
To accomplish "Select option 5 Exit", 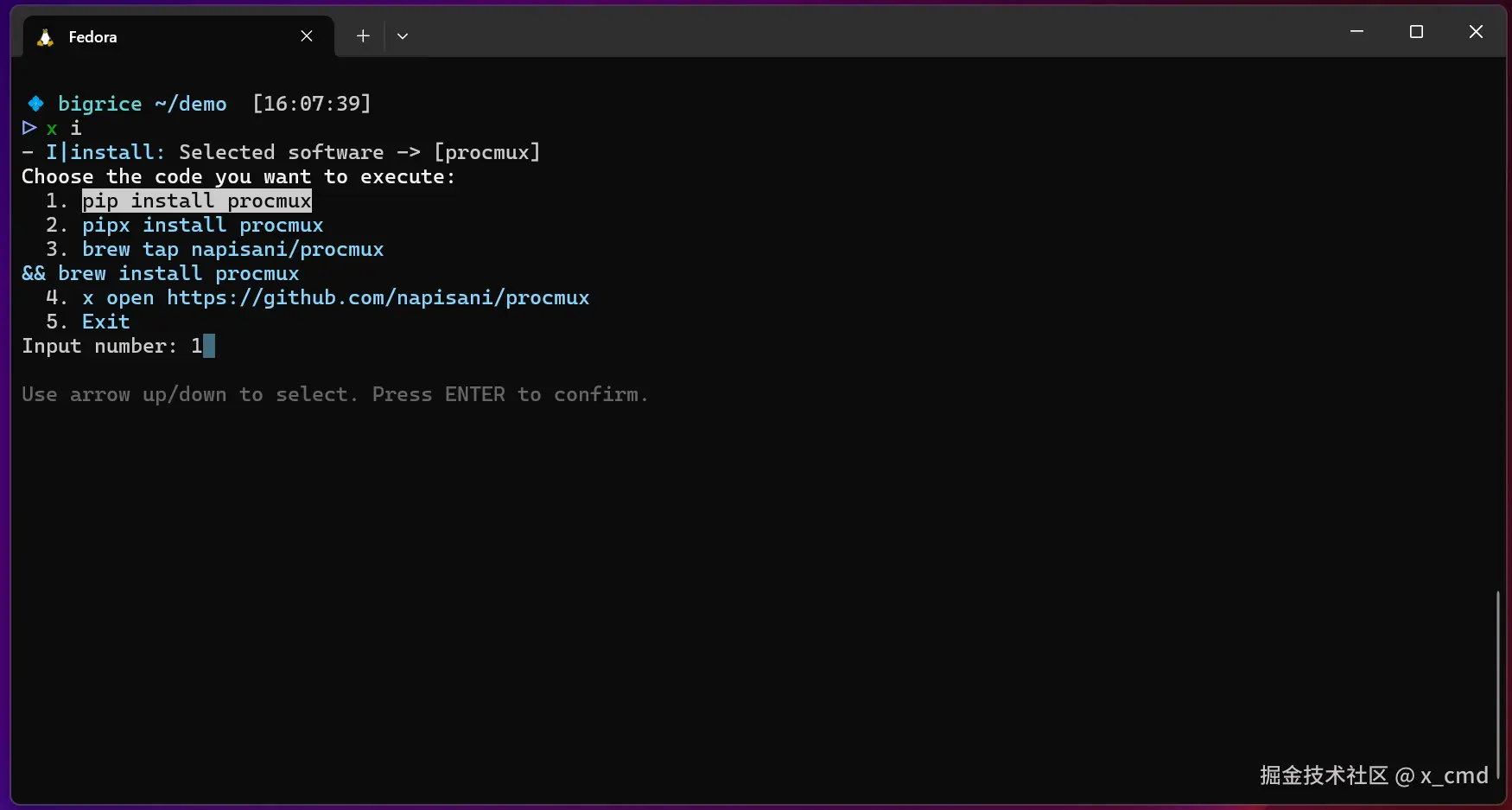I will (105, 321).
